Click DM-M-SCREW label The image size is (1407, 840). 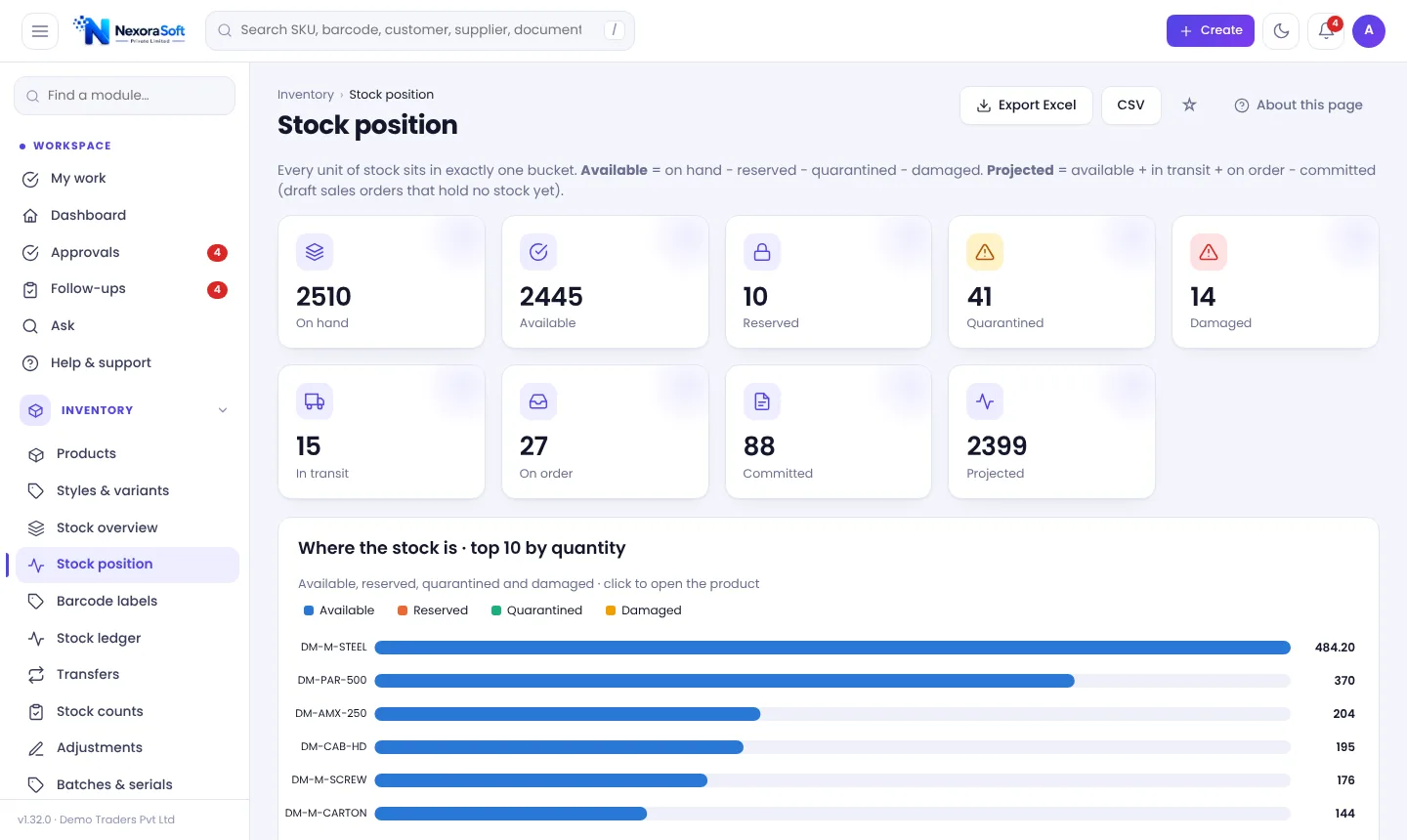coord(329,780)
